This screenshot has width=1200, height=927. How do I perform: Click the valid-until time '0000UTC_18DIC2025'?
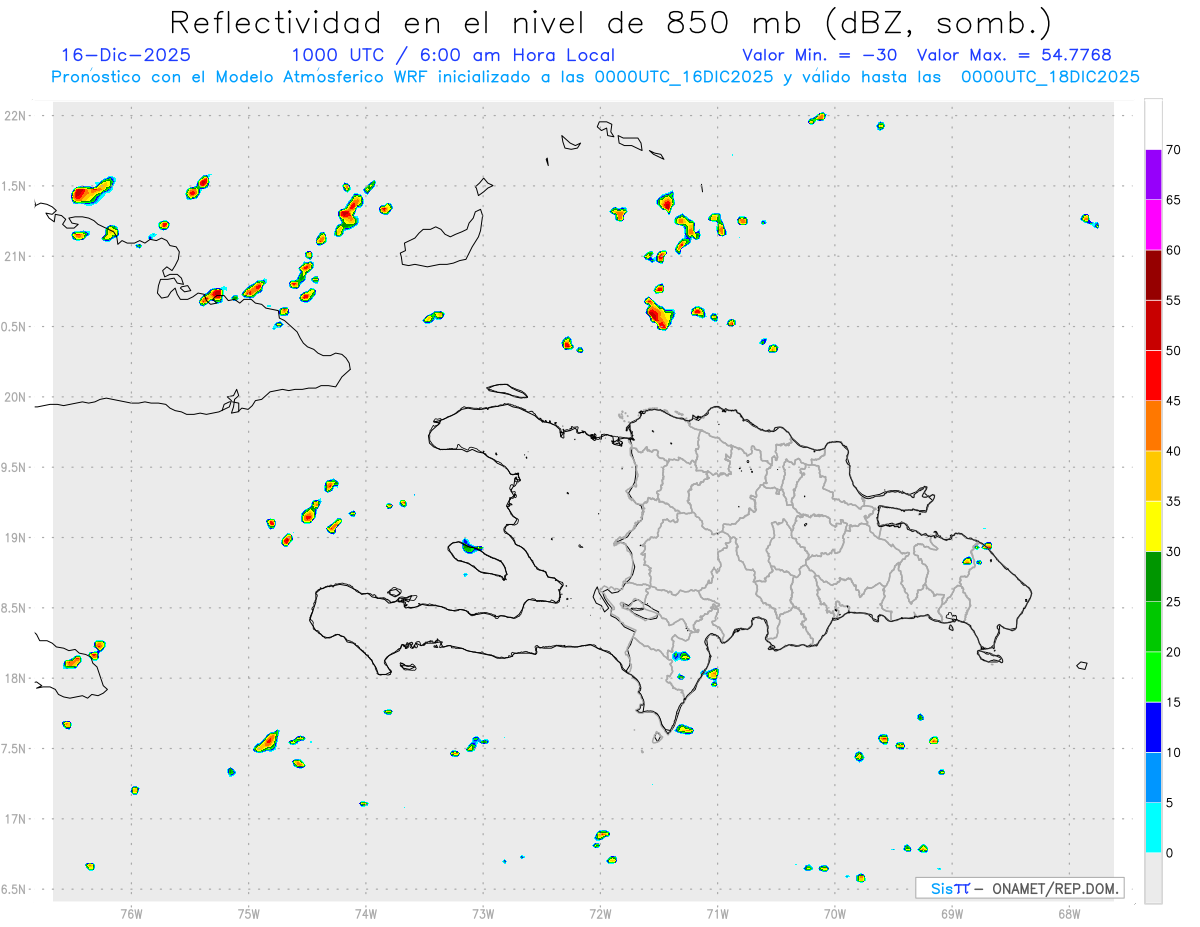[1050, 76]
